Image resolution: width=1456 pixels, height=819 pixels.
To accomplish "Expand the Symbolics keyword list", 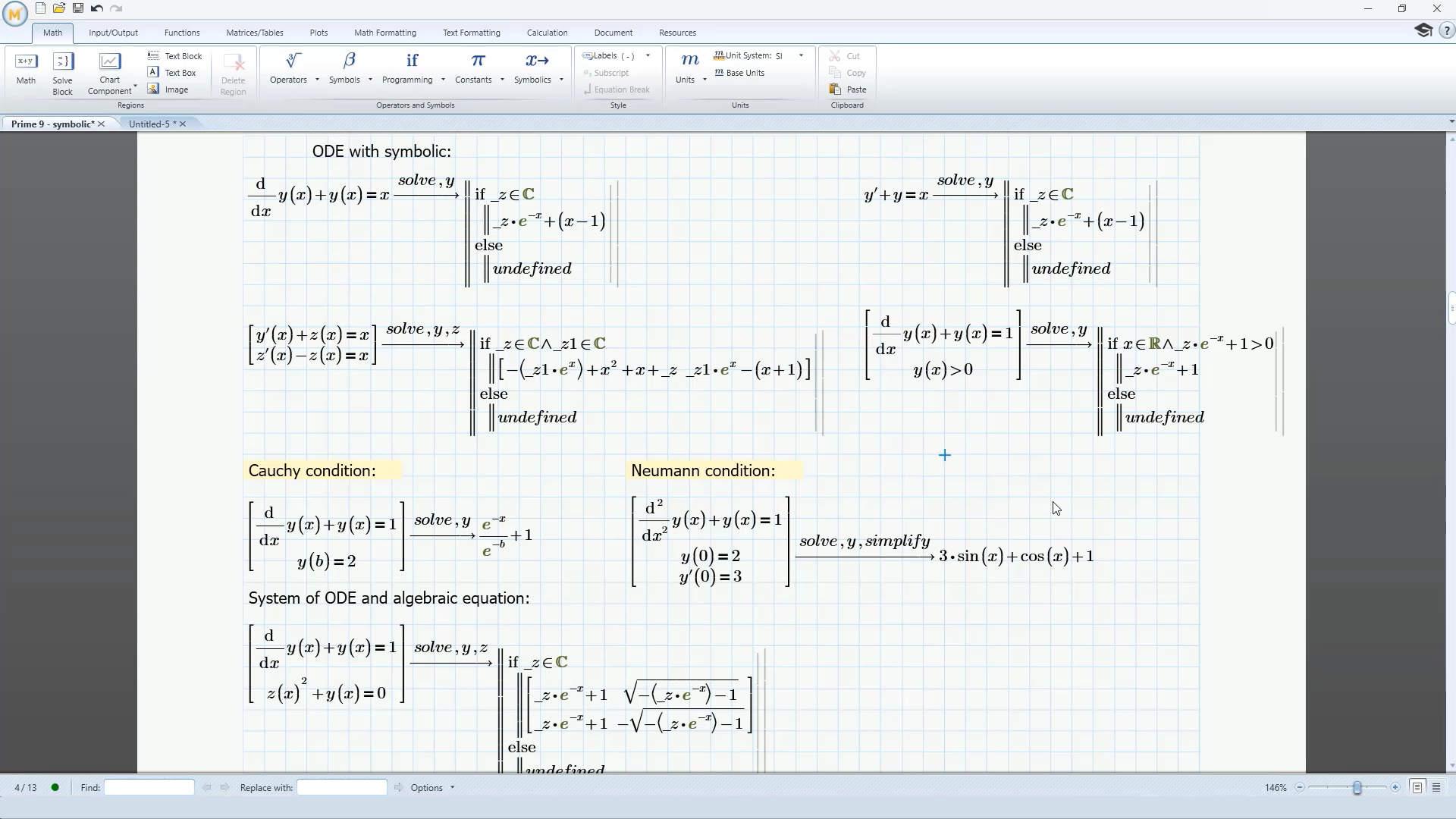I will pos(560,79).
